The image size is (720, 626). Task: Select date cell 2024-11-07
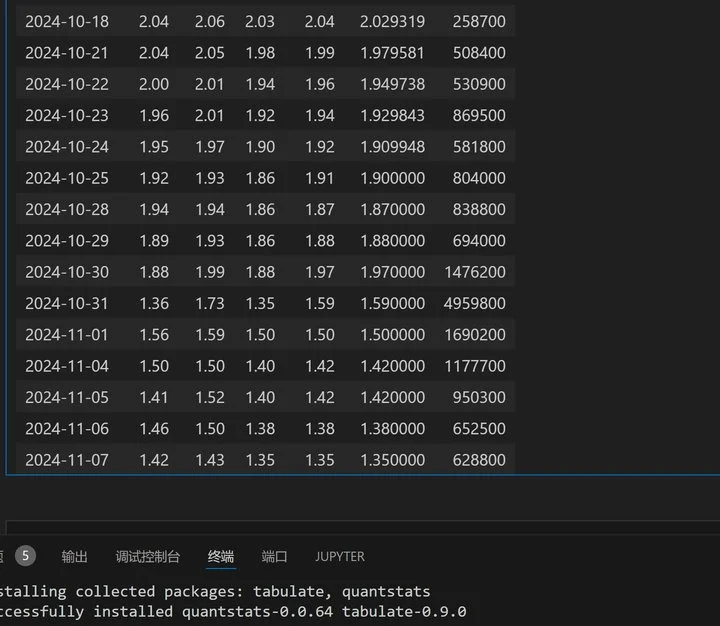click(x=67, y=460)
